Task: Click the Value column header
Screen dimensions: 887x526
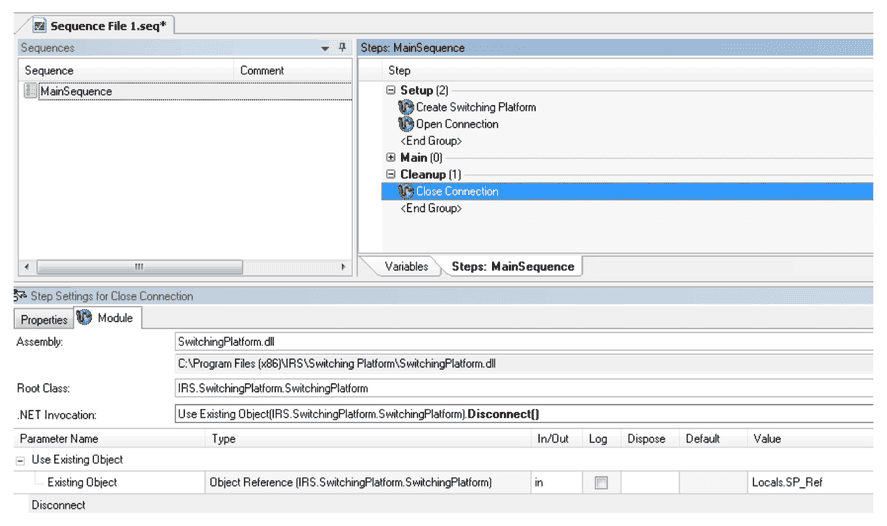Action: pos(810,439)
